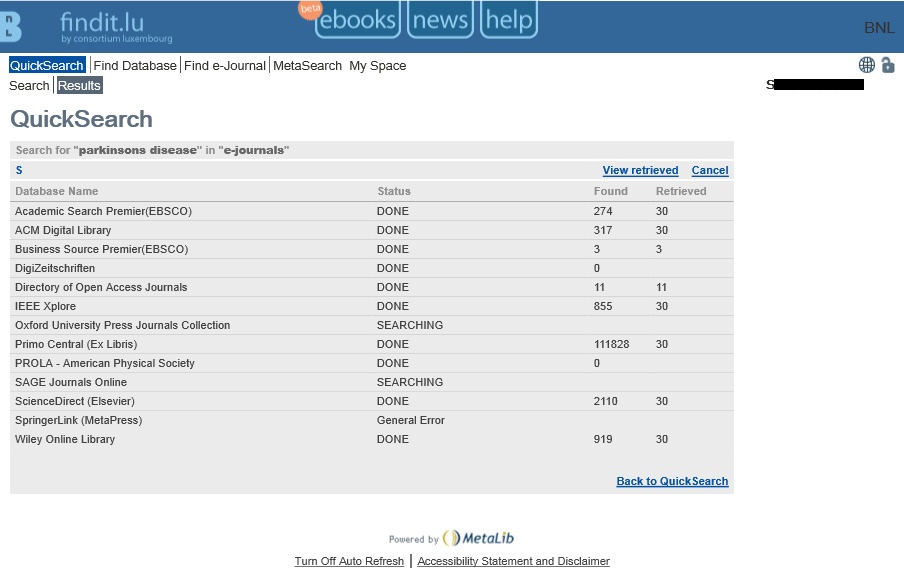Click SAGE Journals Online name

click(71, 382)
